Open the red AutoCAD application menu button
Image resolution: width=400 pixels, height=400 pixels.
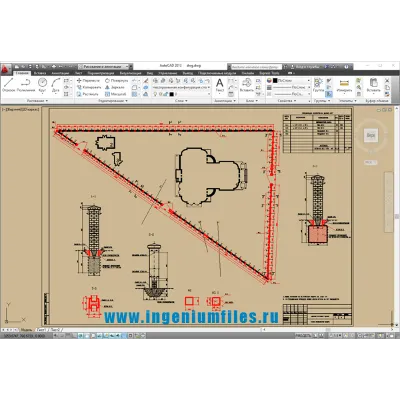pyautogui.click(x=5, y=69)
